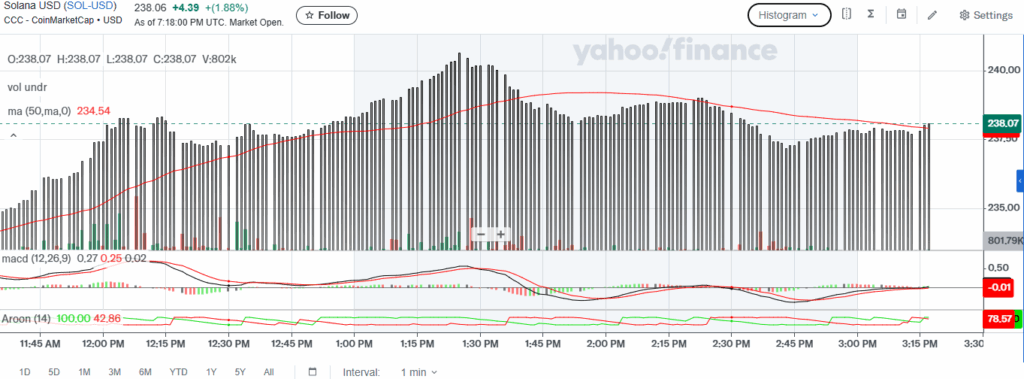Open the Histogram chart type dropdown
1024x379 pixels.
789,15
